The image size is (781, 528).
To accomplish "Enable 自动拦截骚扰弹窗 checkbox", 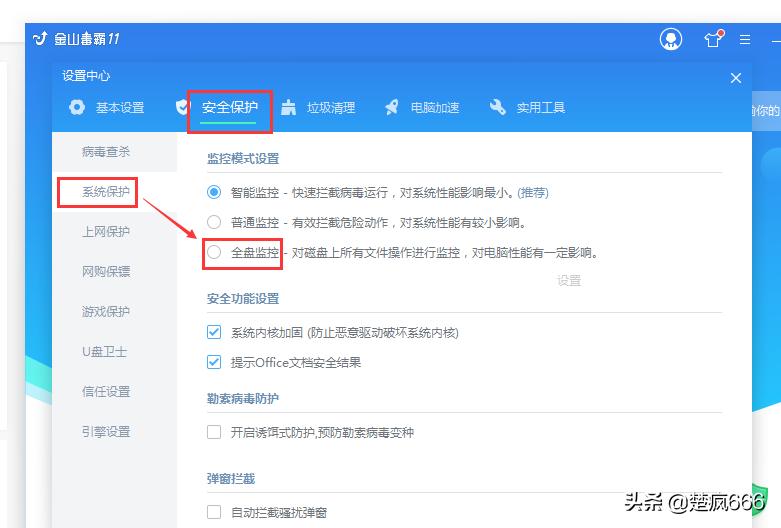I will [x=214, y=512].
